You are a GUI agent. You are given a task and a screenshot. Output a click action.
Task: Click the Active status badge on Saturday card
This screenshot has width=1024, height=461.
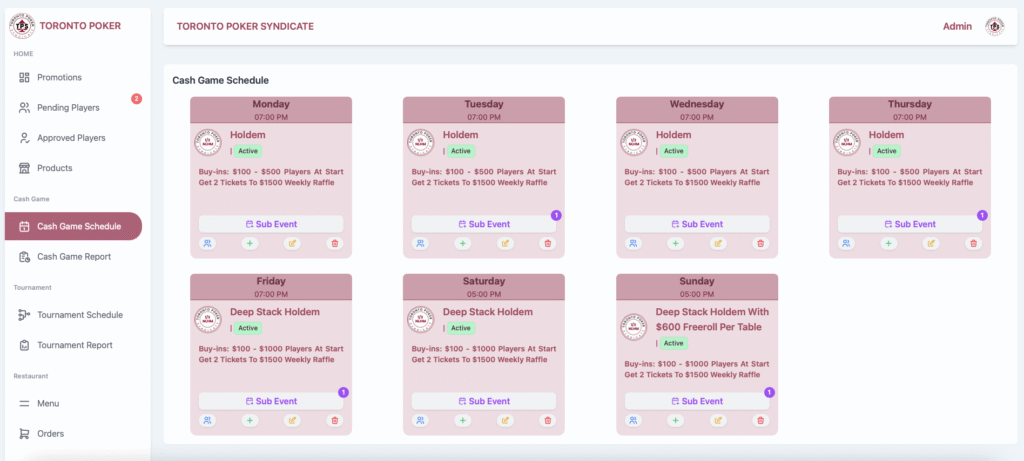click(x=461, y=328)
